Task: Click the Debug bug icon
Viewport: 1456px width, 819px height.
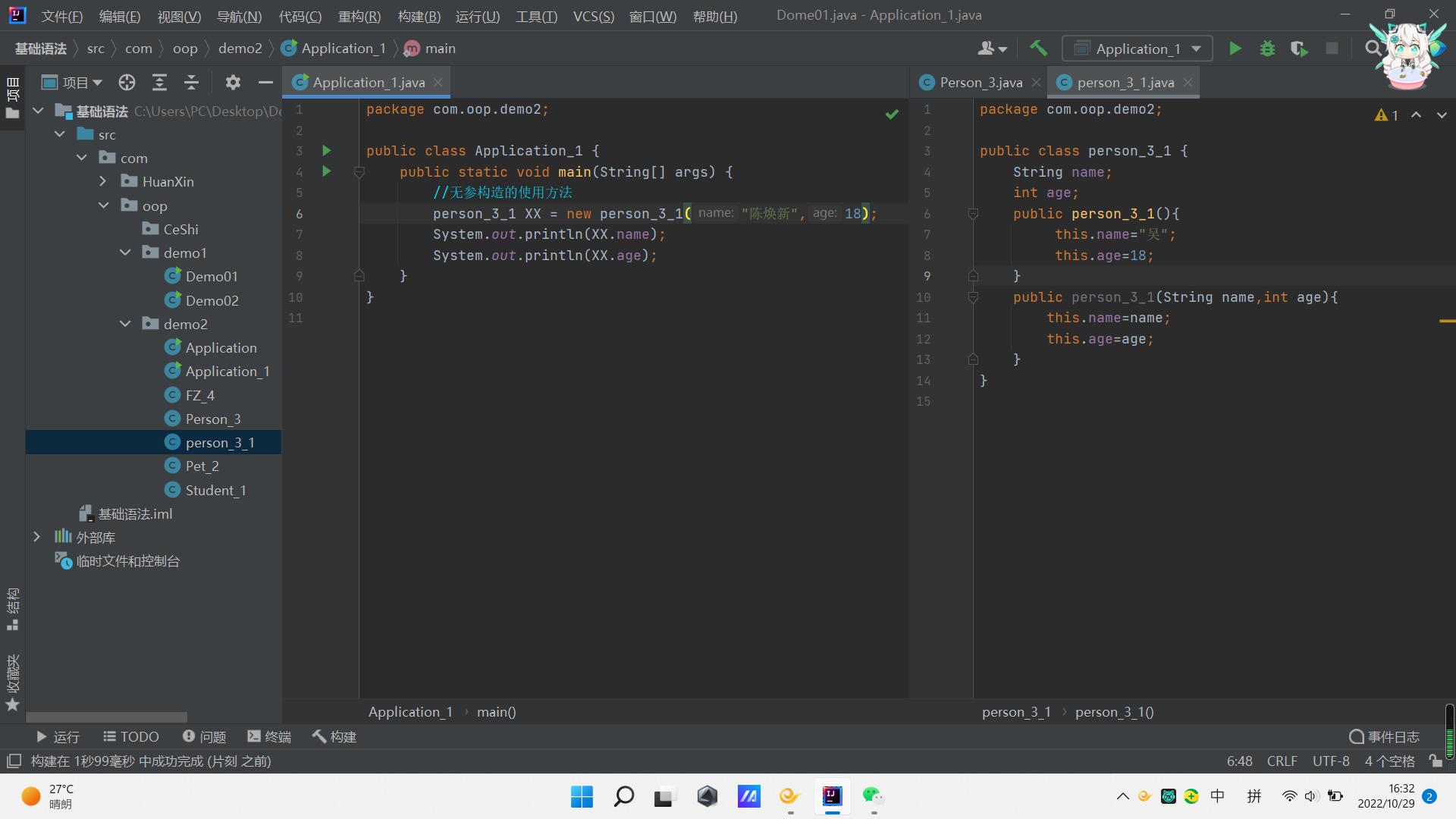Action: point(1267,49)
